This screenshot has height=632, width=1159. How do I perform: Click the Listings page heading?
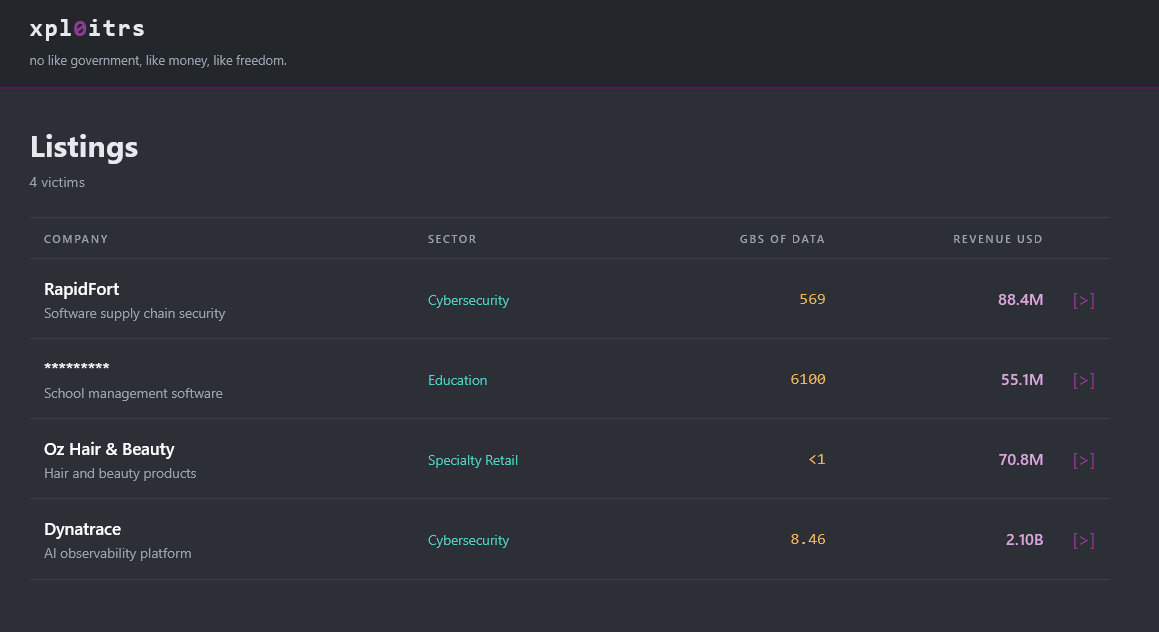coord(84,147)
